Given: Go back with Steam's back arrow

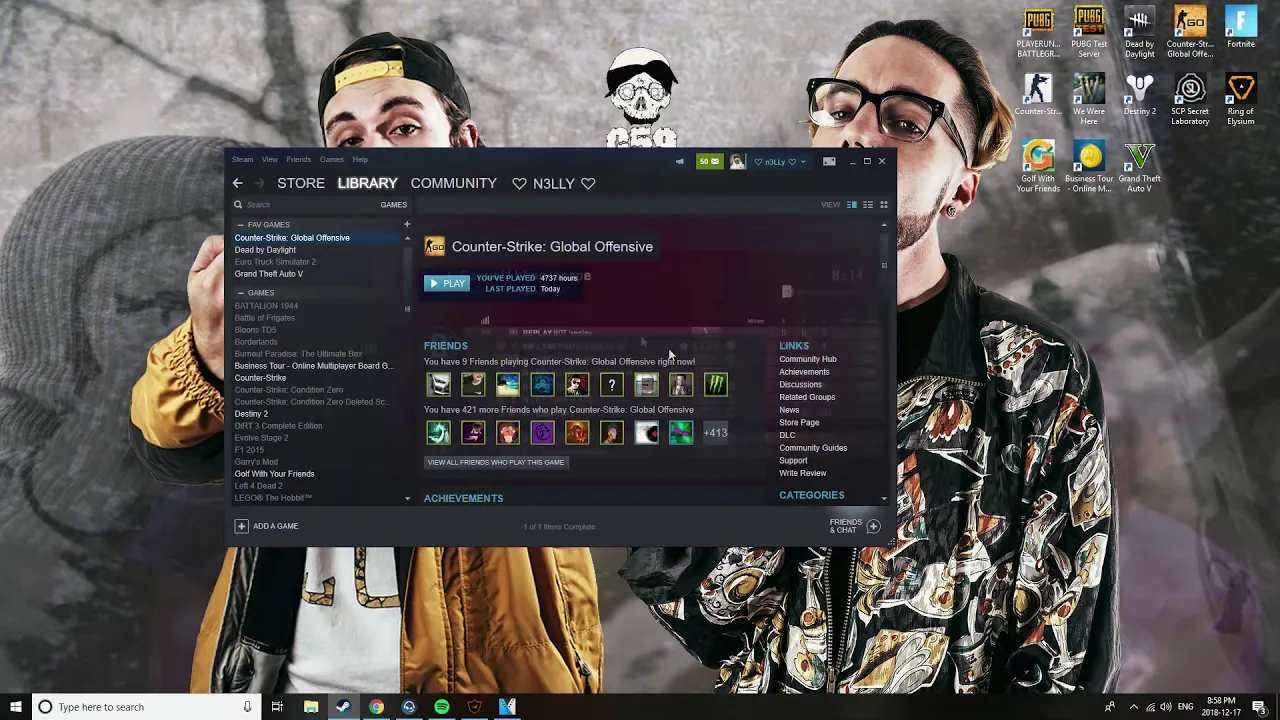Looking at the screenshot, I should tap(237, 183).
